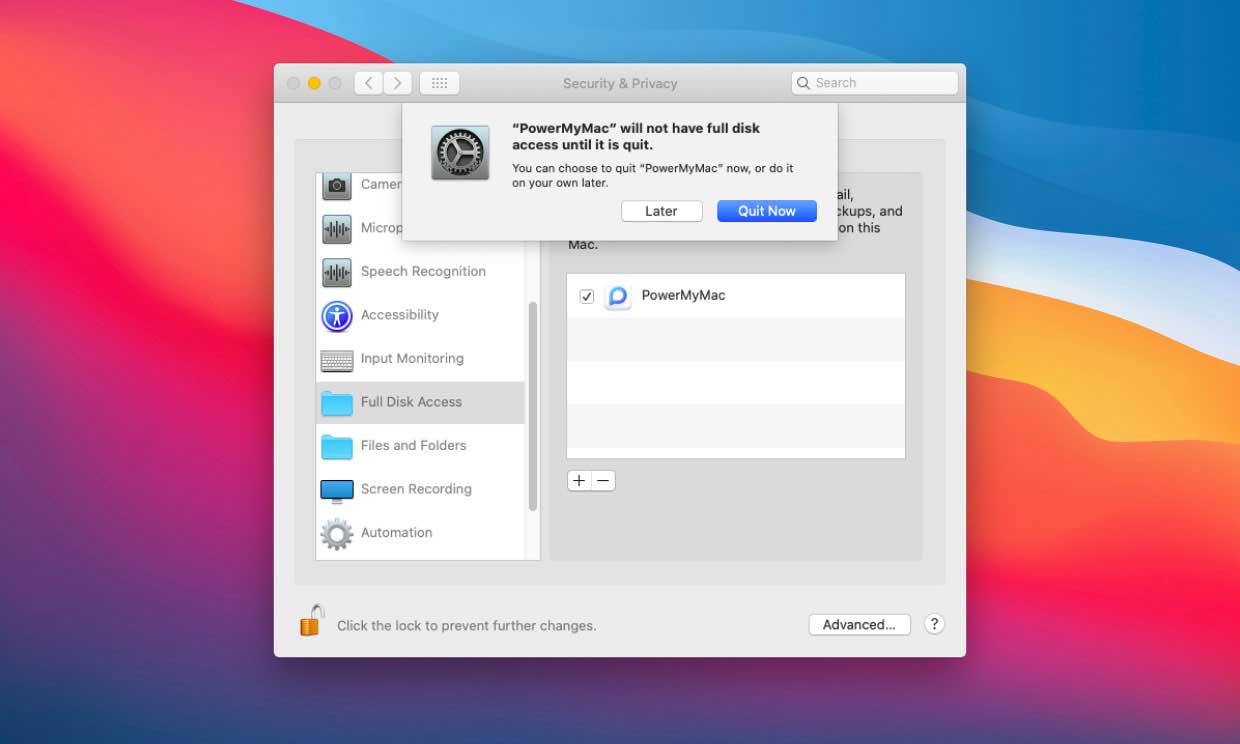Select the PowerMyMac name text

(x=683, y=295)
